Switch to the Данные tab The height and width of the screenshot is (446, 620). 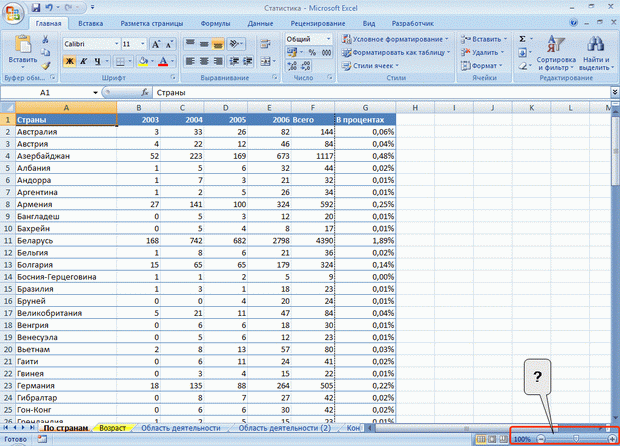[260, 23]
